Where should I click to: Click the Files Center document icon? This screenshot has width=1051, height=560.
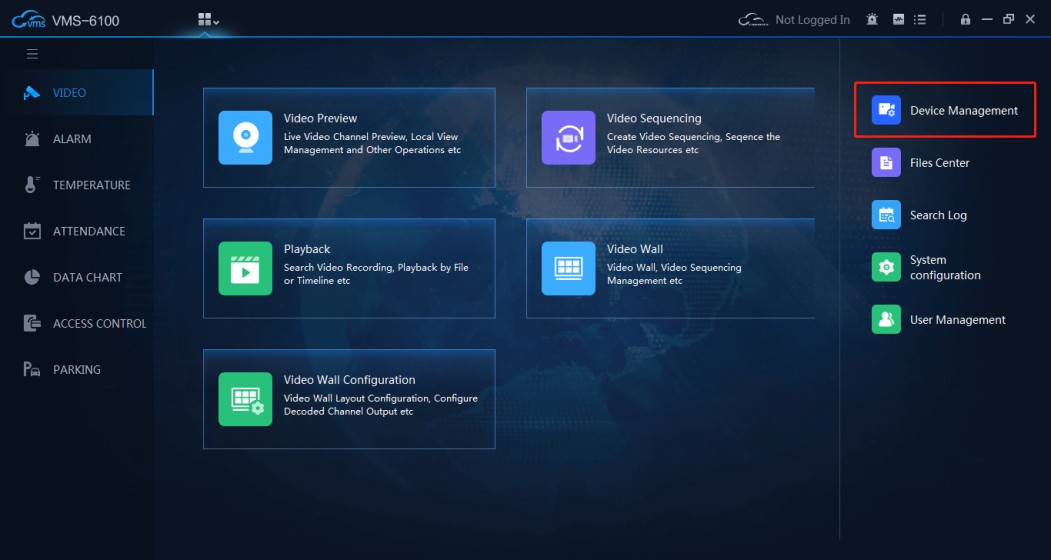click(886, 163)
